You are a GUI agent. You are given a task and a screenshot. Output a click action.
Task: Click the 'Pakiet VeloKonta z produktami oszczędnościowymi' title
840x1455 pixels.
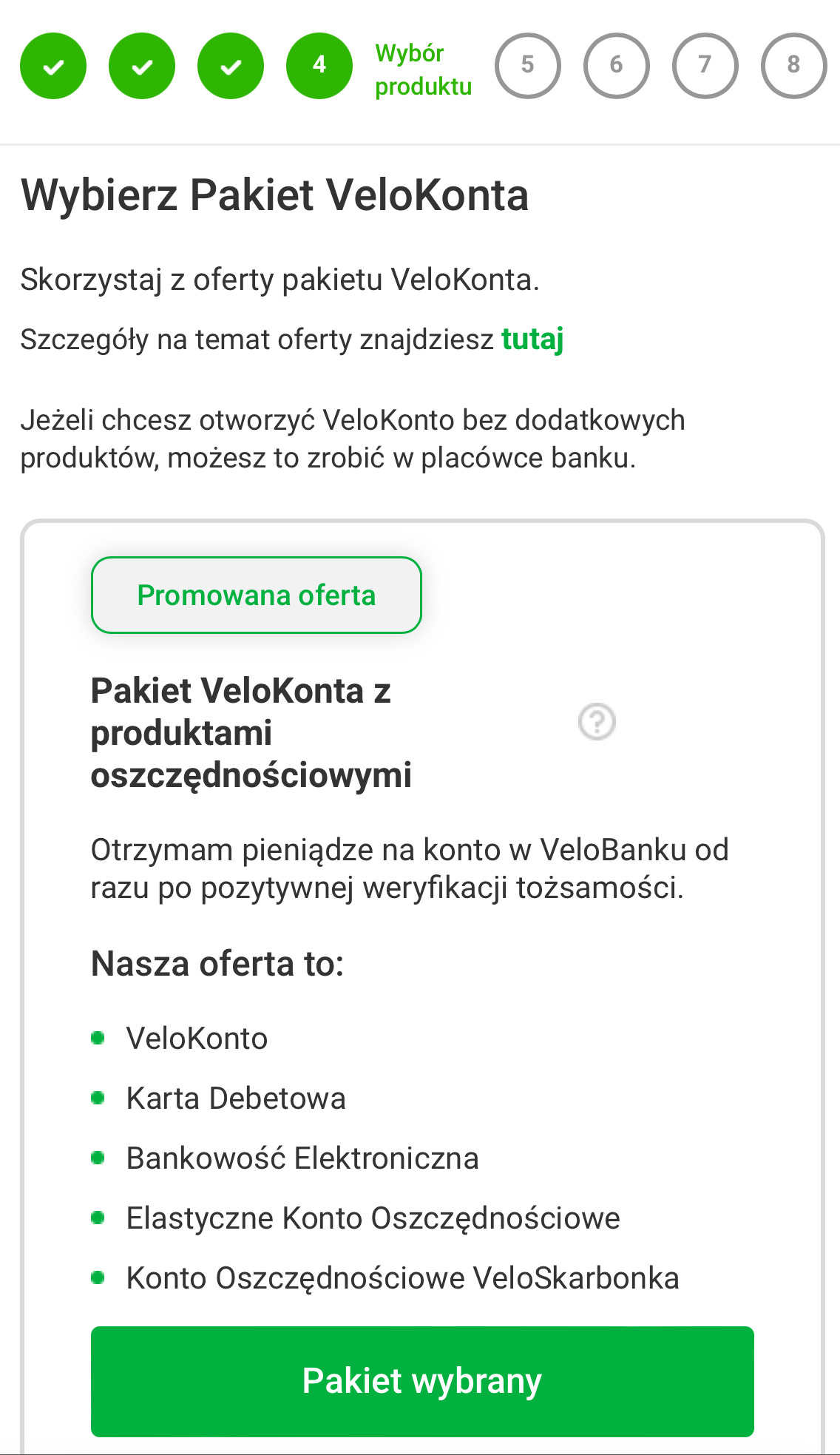coord(251,732)
